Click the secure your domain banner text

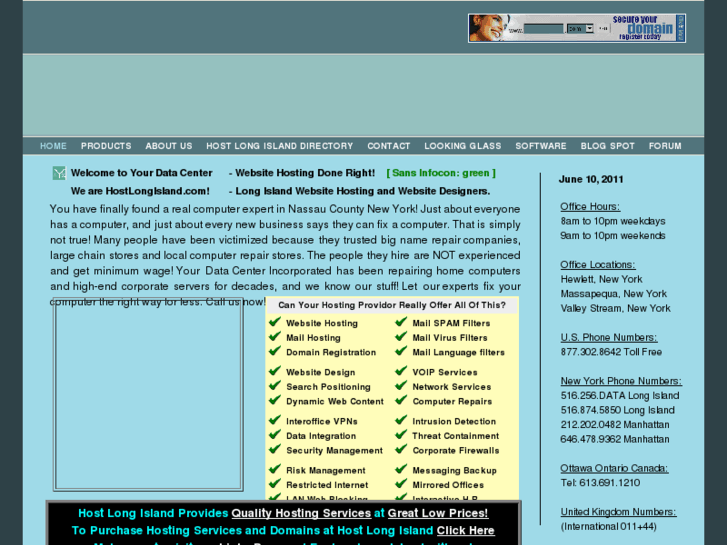click(x=643, y=28)
